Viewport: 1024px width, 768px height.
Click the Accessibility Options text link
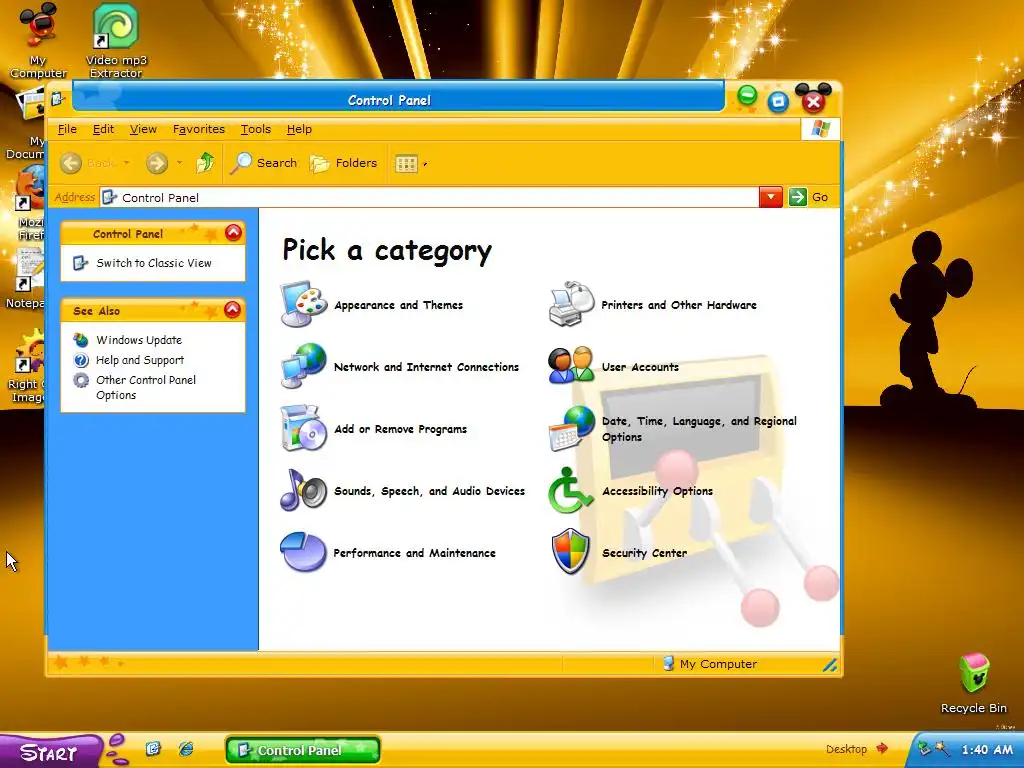657,491
